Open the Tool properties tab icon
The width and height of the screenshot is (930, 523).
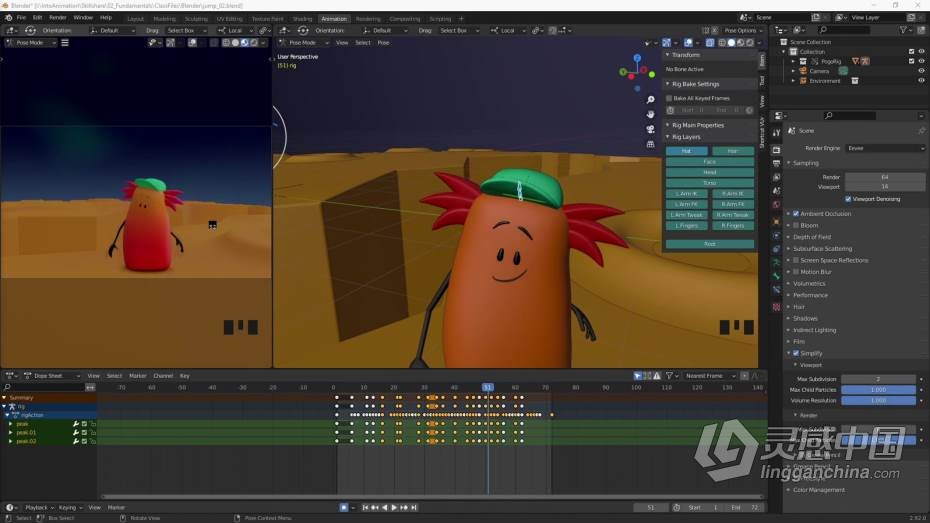point(776,133)
